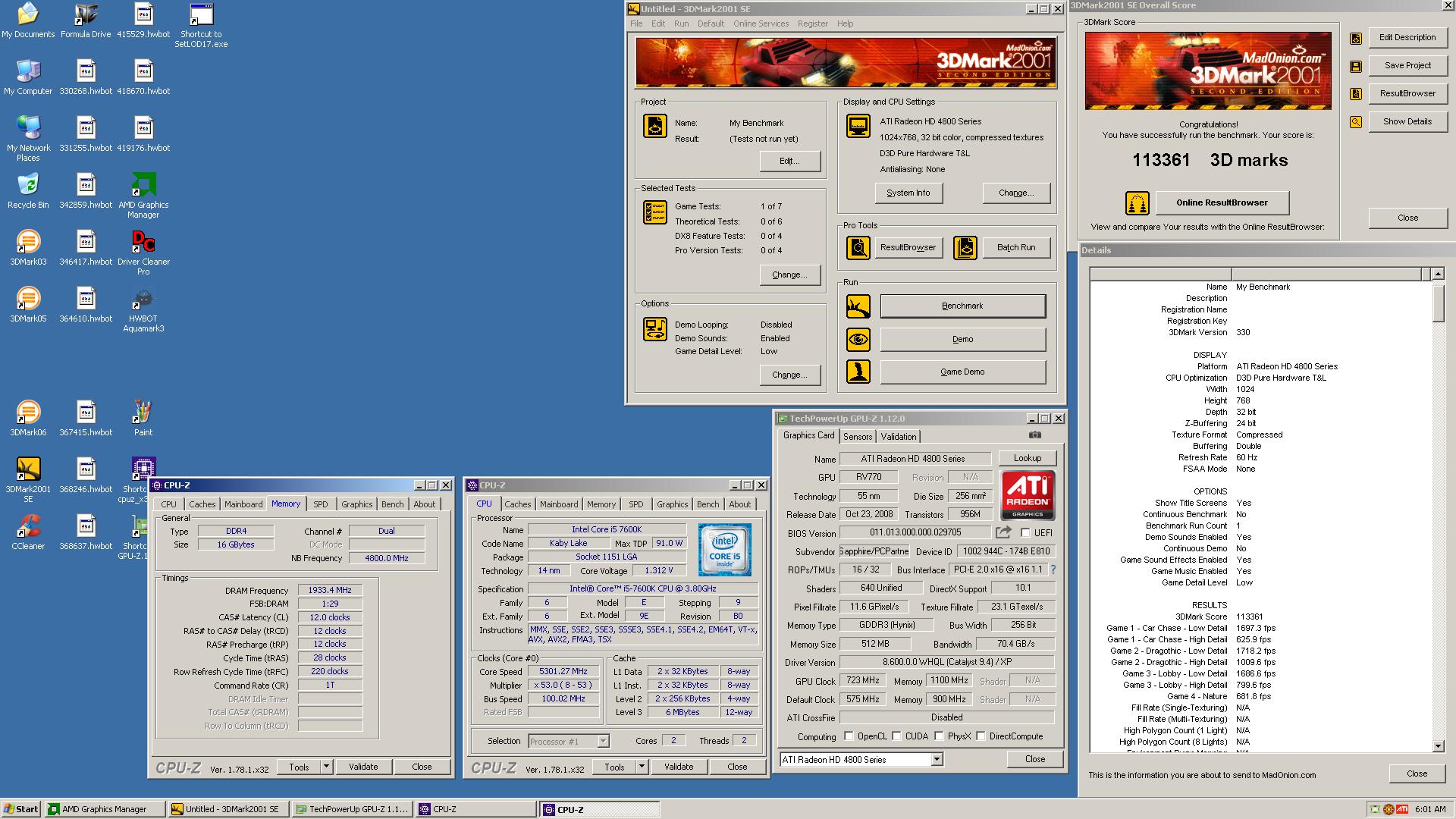Screen dimensions: 1456x819
Task: Open Online Services menu in 3DMark2001
Action: click(761, 24)
